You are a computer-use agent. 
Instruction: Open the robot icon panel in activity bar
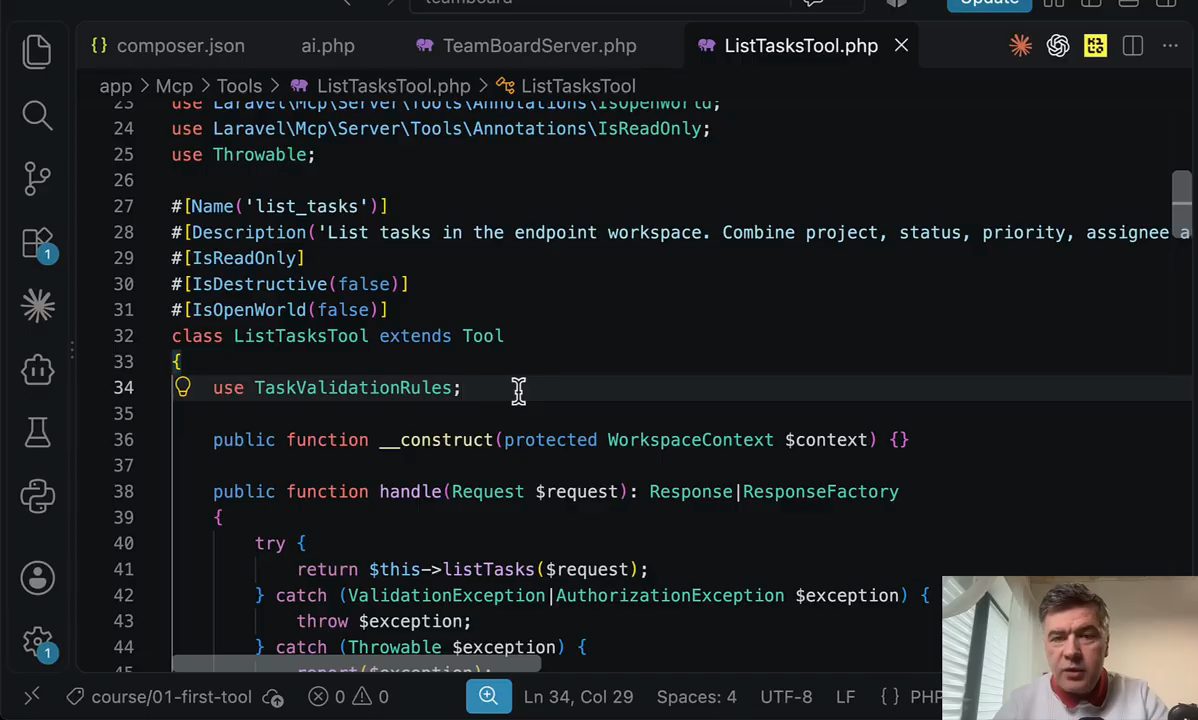(x=37, y=371)
